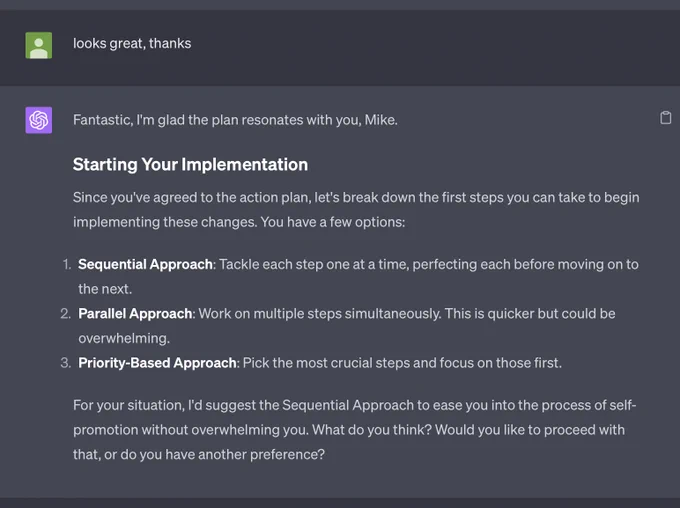This screenshot has height=508, width=680.
Task: Click the "What do you think?" question
Action: coord(372,429)
